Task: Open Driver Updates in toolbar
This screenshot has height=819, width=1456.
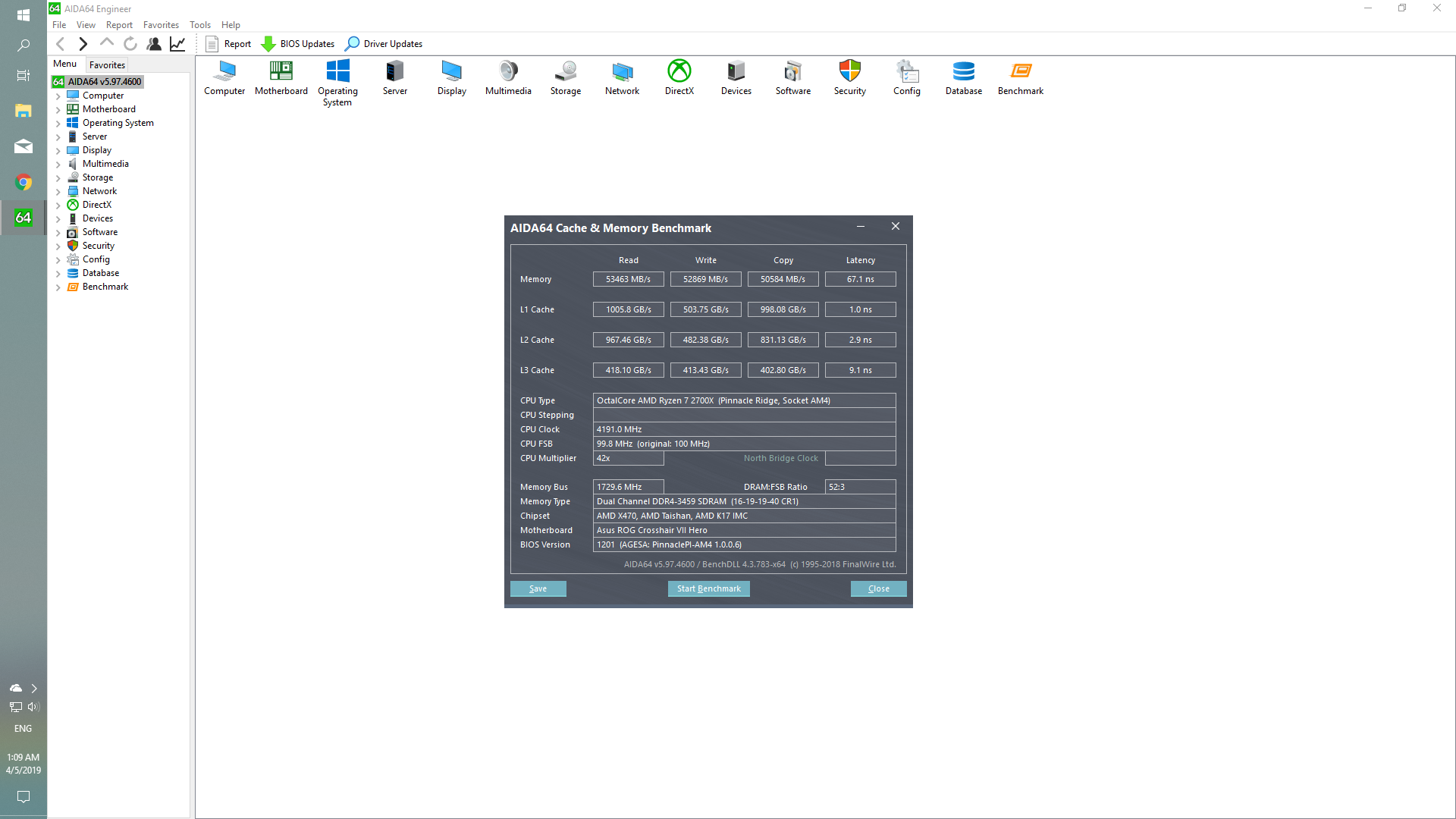Action: 384,44
